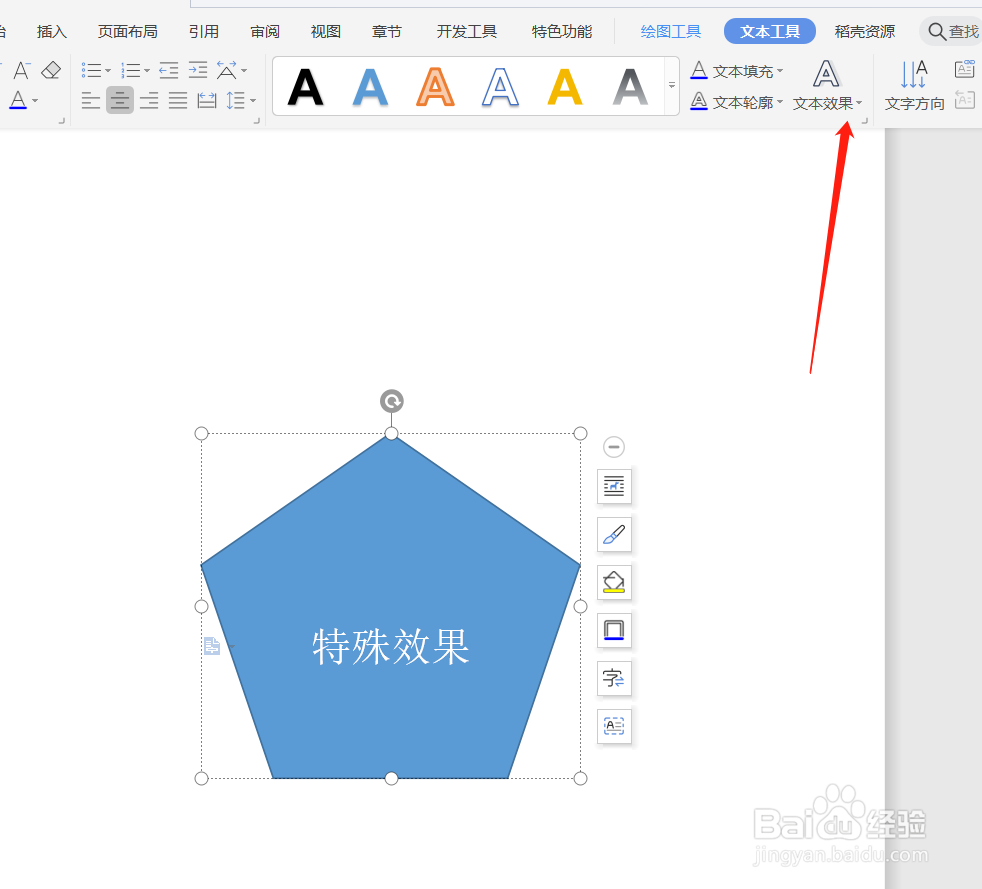Toggle center alignment for paragraph
982x889 pixels.
119,100
